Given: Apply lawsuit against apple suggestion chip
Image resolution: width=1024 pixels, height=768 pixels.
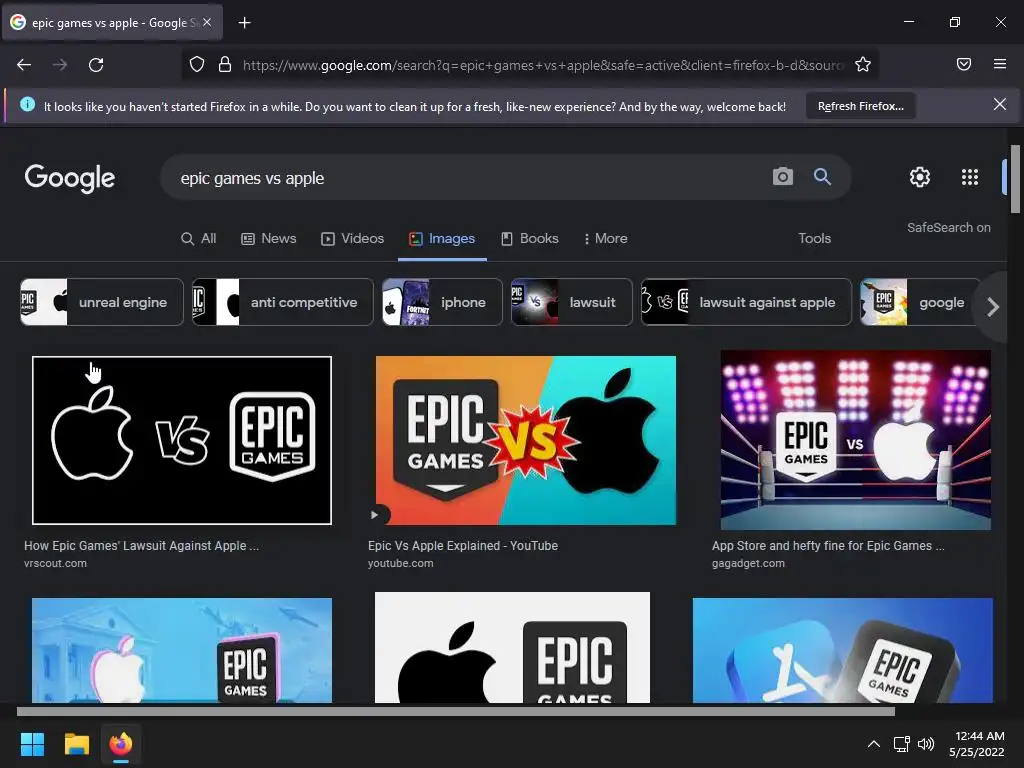Looking at the screenshot, I should [746, 302].
